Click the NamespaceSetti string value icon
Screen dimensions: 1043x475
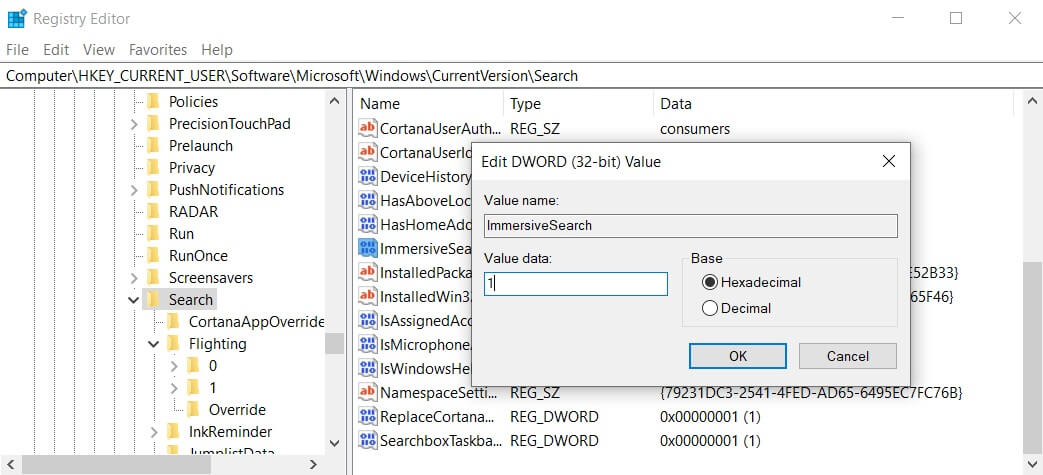(x=367, y=393)
